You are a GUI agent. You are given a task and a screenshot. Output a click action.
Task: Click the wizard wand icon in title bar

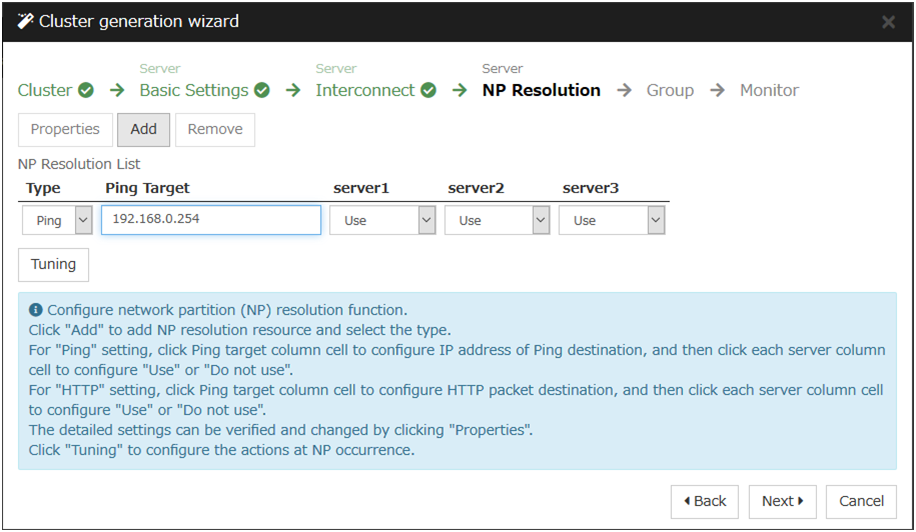click(x=26, y=21)
